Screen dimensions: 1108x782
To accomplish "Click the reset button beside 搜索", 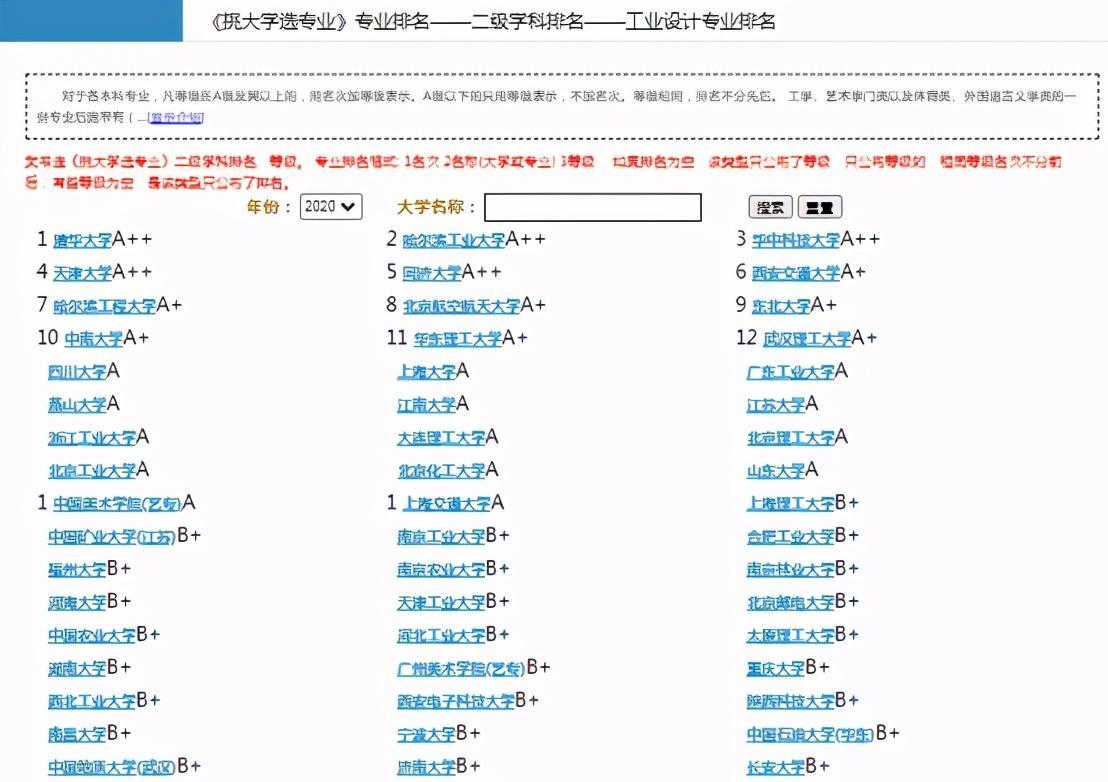I will (x=820, y=207).
